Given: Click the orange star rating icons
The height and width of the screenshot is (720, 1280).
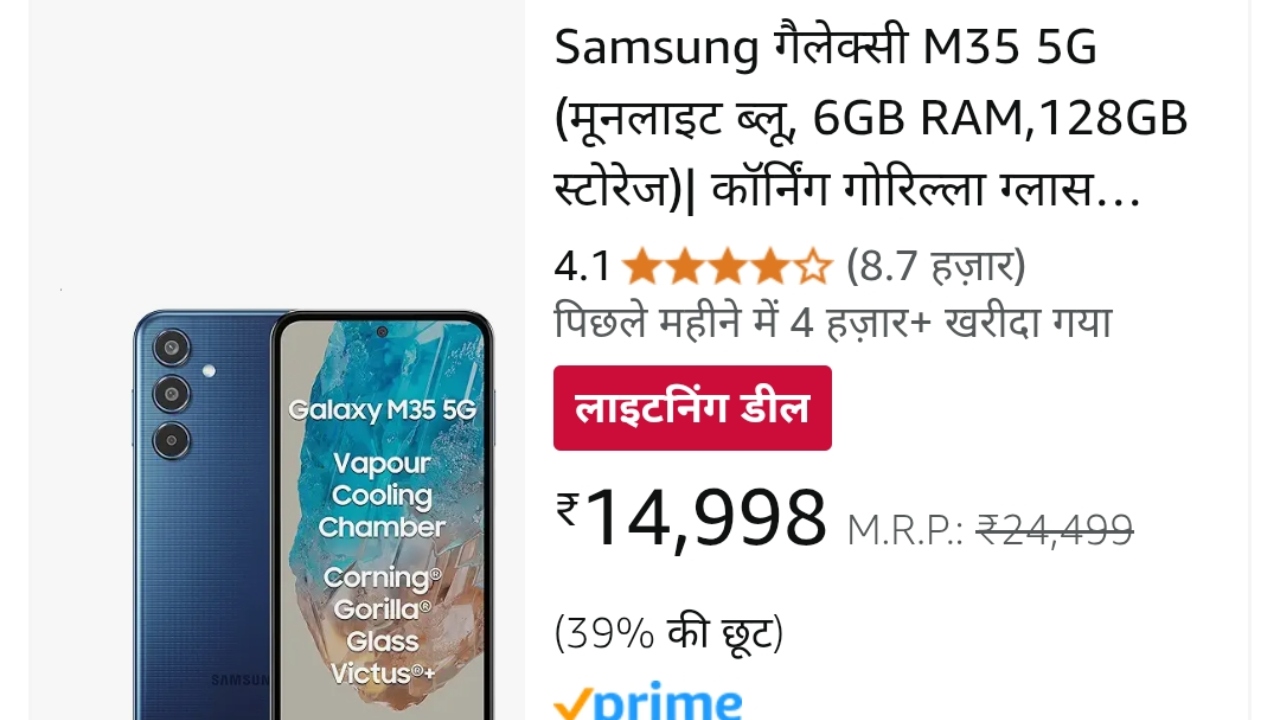Looking at the screenshot, I should pyautogui.click(x=727, y=268).
